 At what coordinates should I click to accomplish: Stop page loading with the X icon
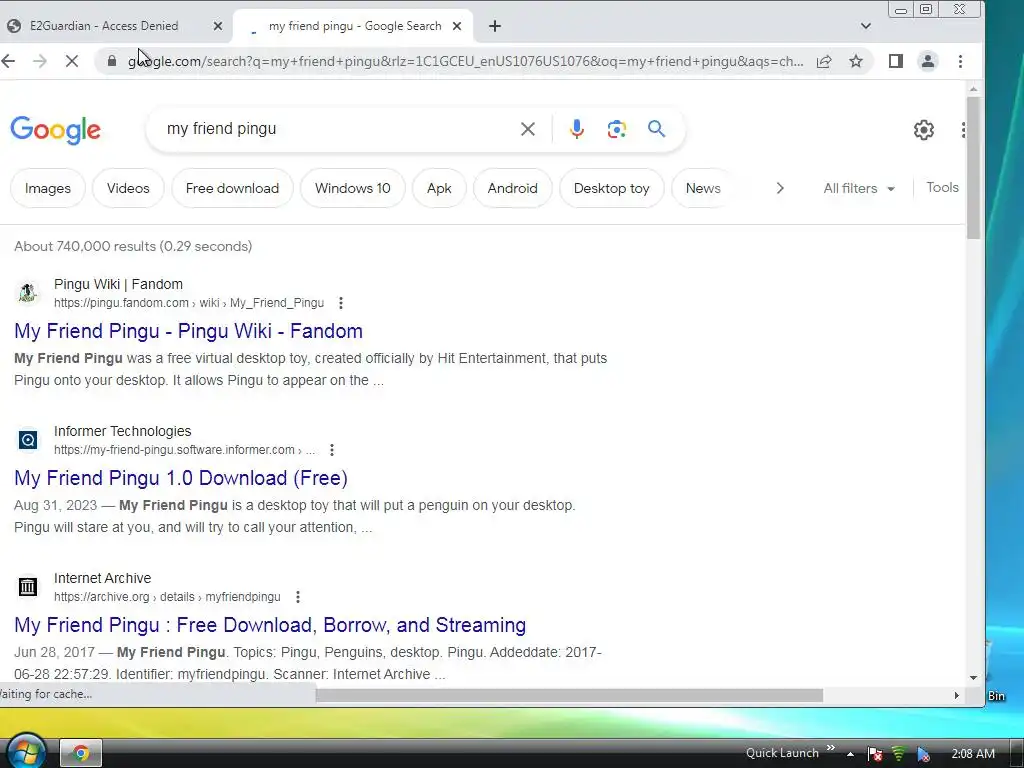[72, 61]
